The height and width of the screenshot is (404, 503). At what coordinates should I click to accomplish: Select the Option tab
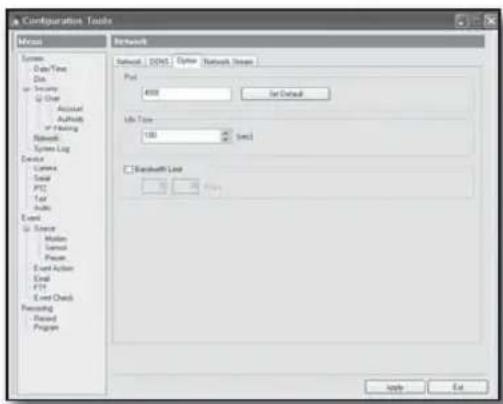tap(187, 61)
